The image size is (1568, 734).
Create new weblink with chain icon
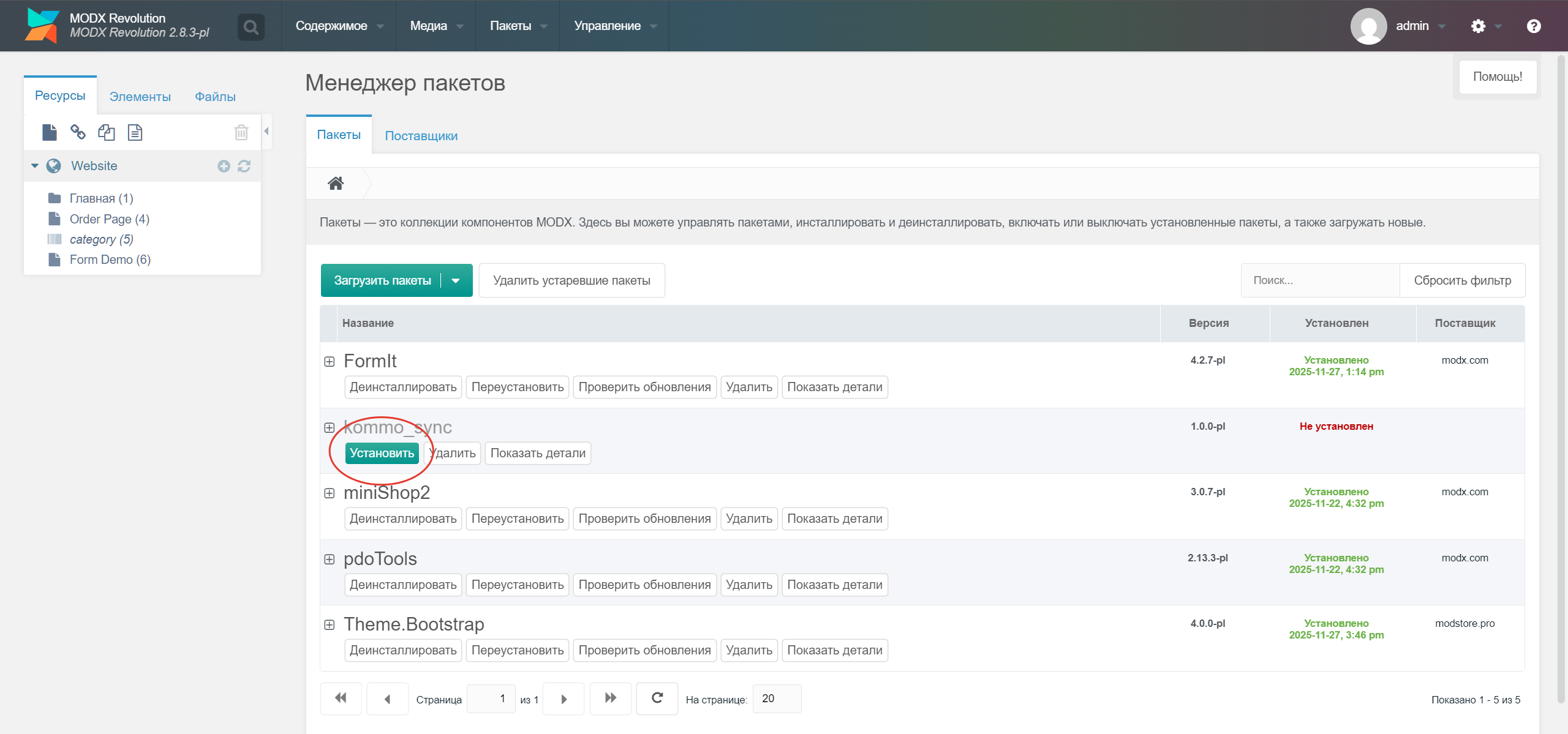pyautogui.click(x=78, y=132)
